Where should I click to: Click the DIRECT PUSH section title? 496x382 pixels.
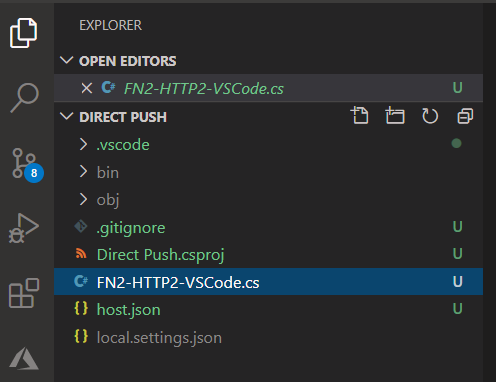pyautogui.click(x=123, y=117)
